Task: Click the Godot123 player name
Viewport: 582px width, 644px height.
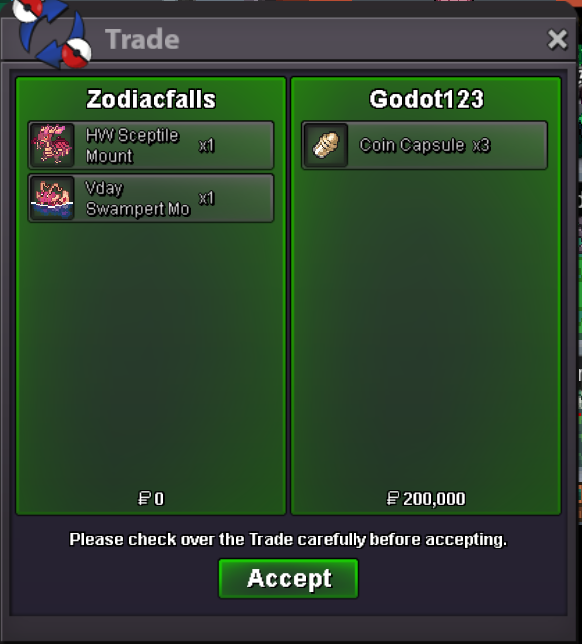Action: coord(426,99)
